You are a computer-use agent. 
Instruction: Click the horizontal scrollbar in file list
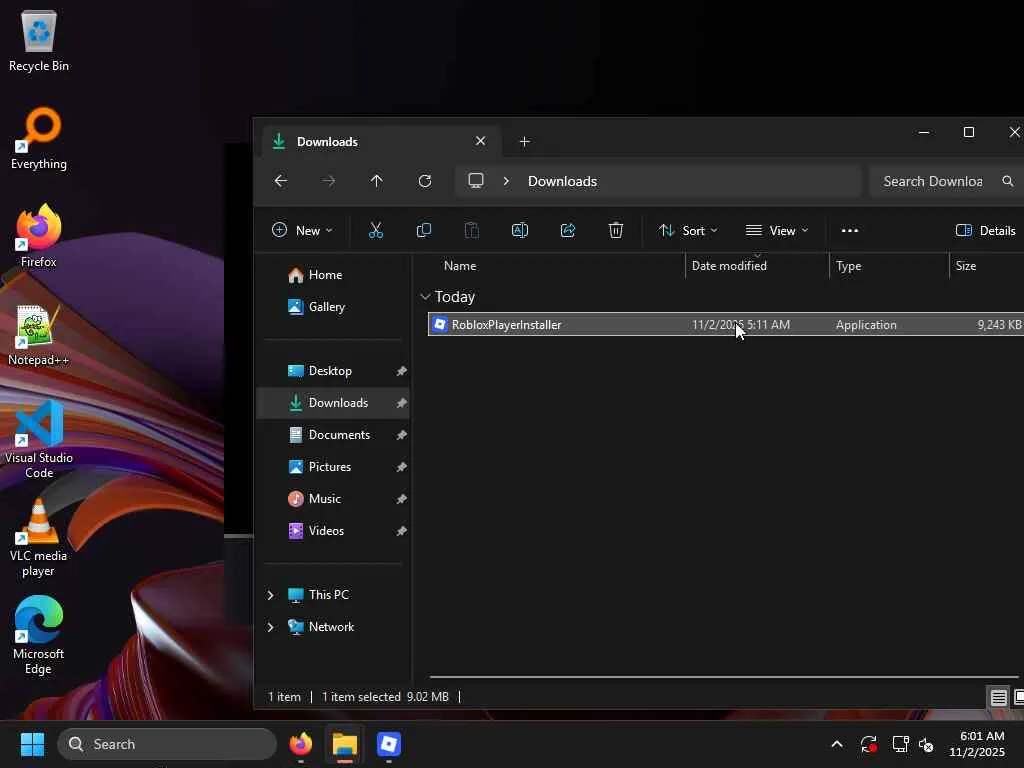(720, 677)
